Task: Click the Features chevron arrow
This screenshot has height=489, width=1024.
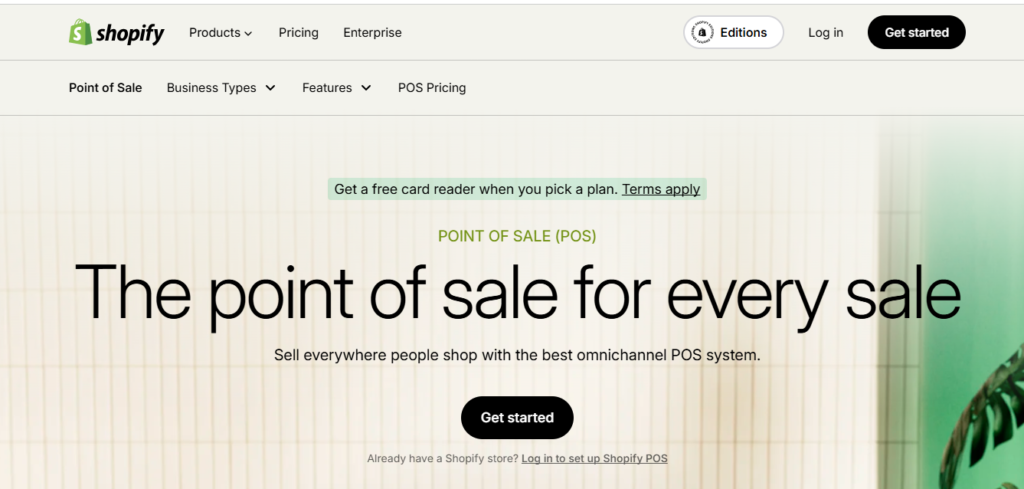Action: tap(366, 87)
